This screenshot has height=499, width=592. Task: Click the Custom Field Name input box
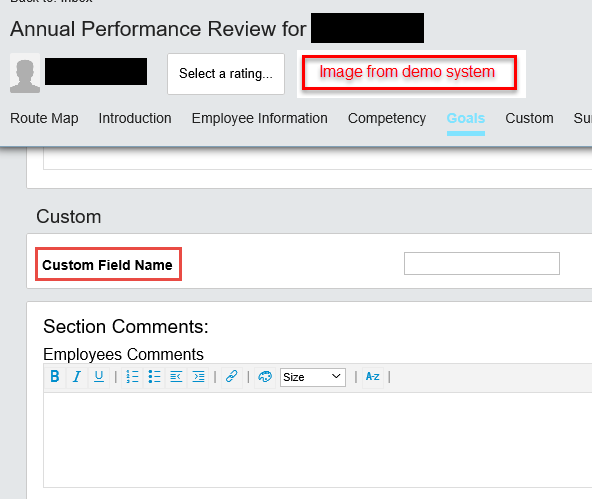tap(482, 263)
